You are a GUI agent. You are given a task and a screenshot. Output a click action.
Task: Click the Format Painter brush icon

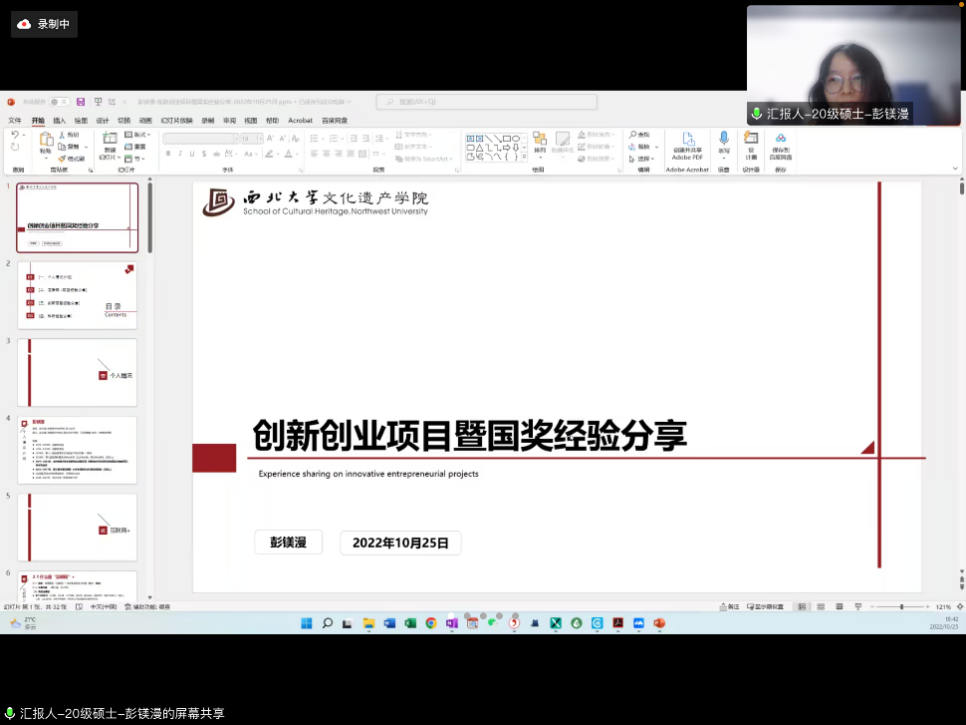tap(62, 158)
